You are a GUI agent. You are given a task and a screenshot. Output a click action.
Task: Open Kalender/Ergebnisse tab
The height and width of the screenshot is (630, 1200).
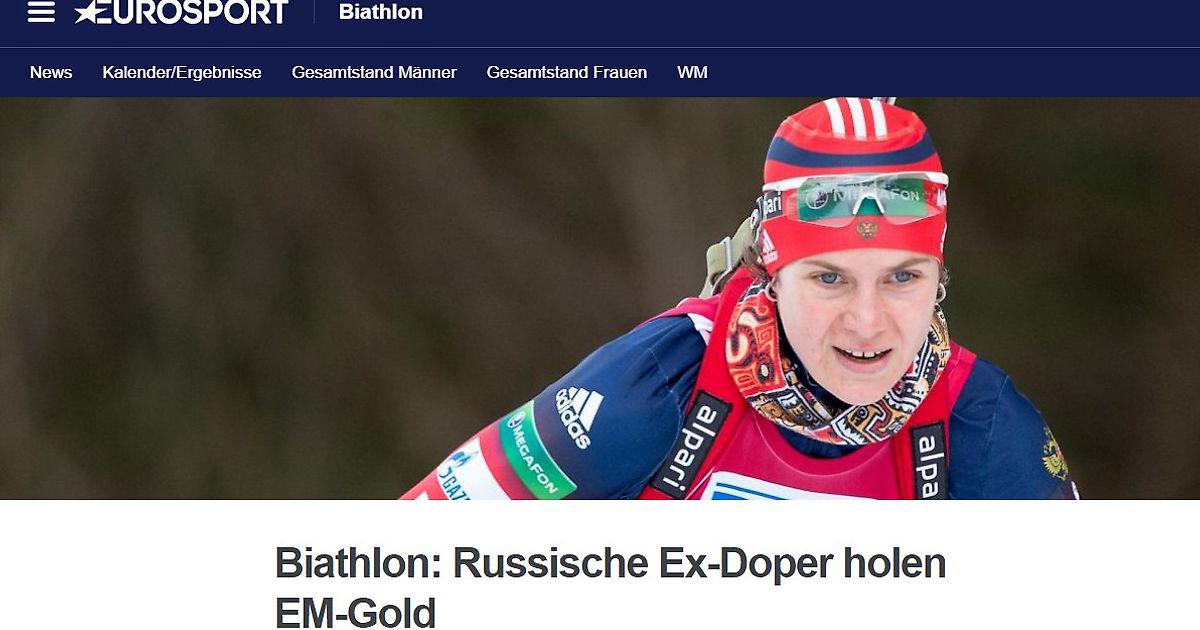[x=182, y=72]
